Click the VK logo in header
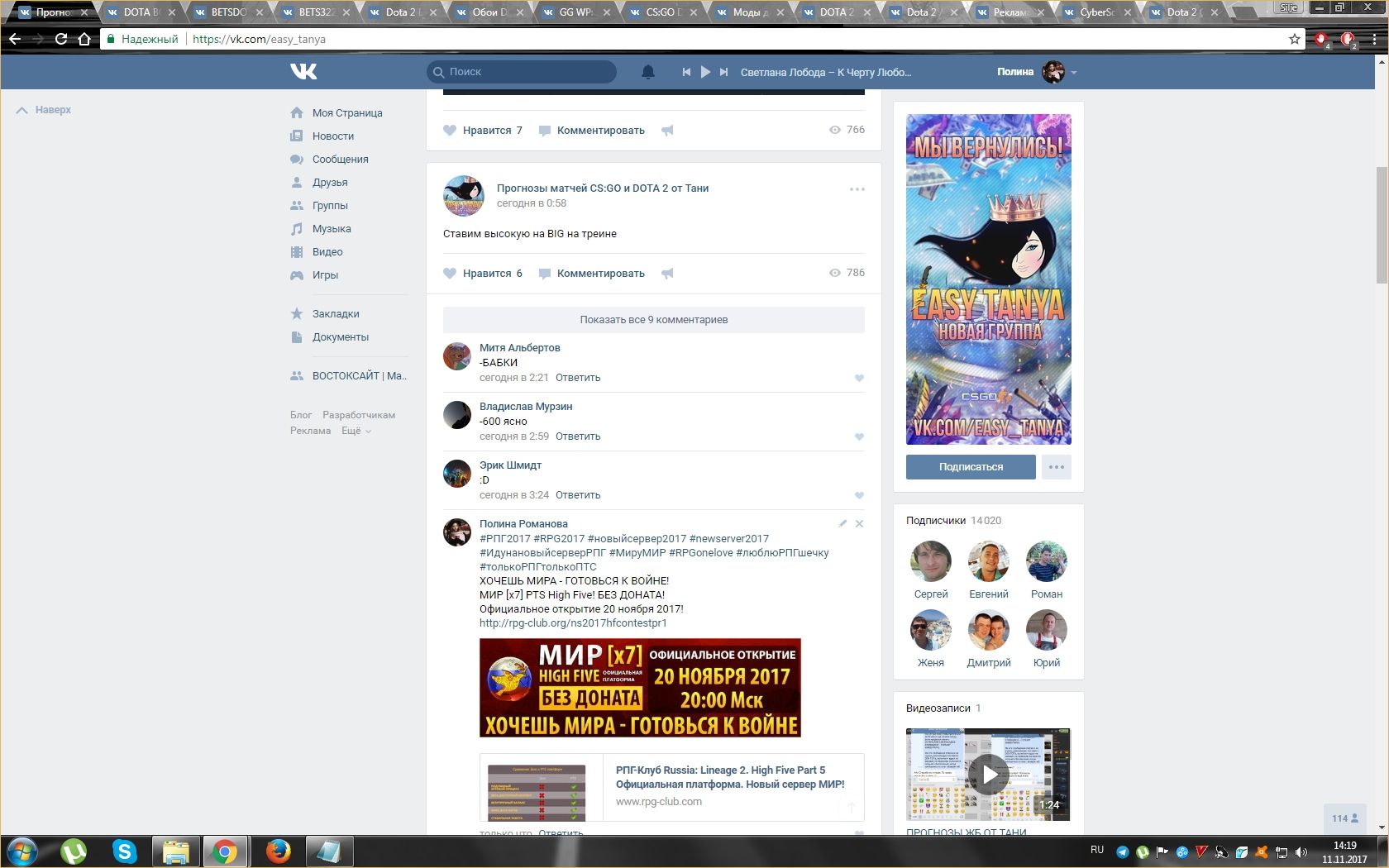Viewport: 1389px width, 868px height. (x=303, y=72)
